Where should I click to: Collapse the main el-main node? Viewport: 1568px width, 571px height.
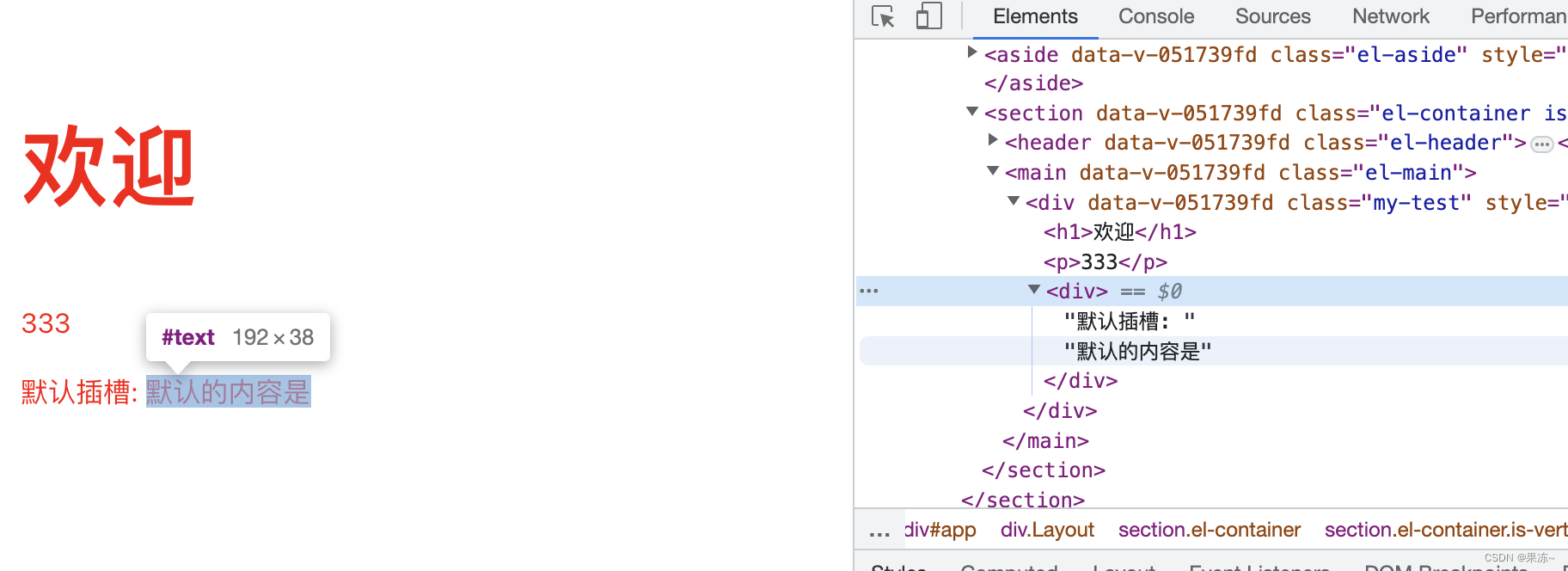993,171
